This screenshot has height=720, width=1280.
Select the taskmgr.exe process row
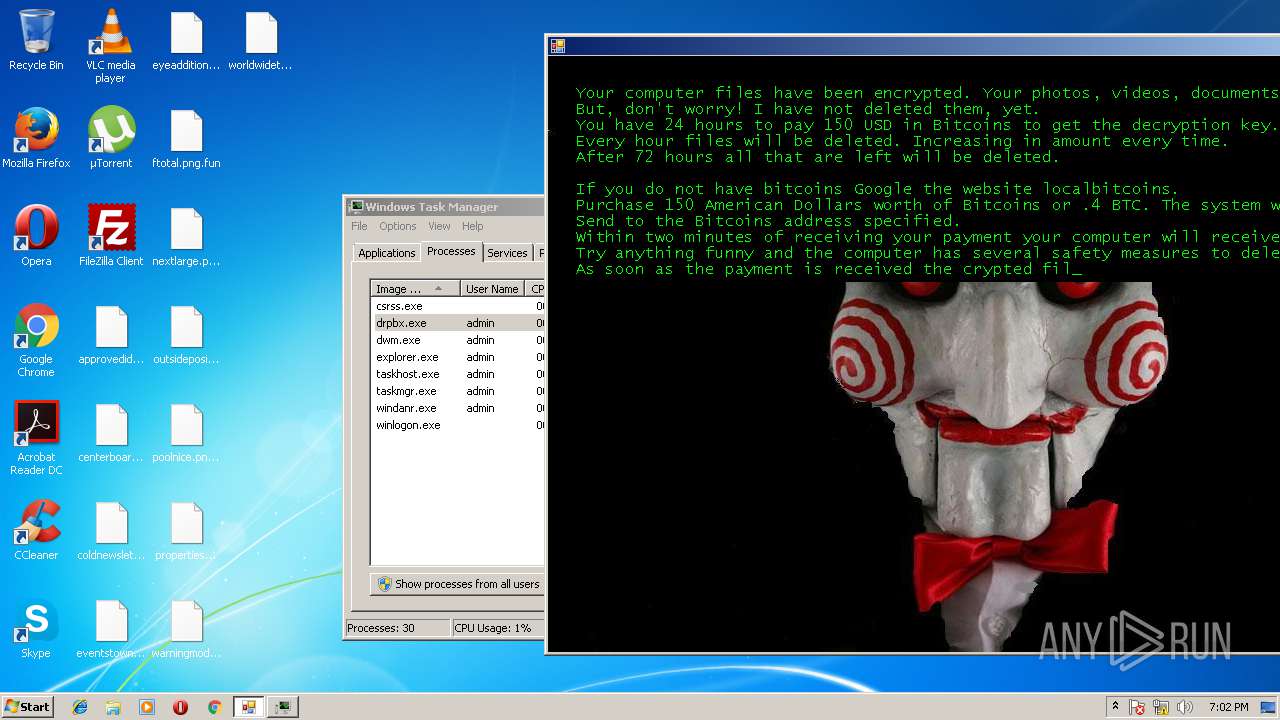(458, 391)
